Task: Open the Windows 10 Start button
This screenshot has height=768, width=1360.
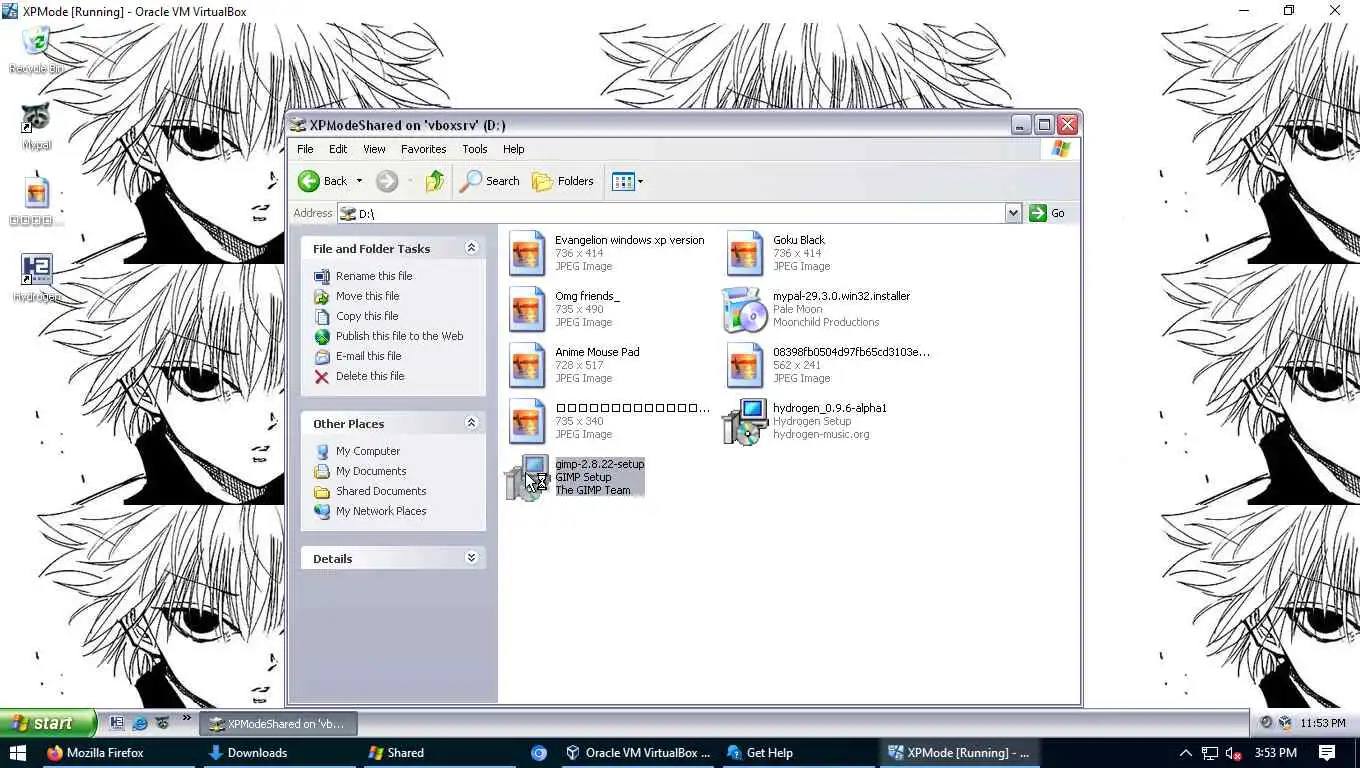Action: (17, 753)
